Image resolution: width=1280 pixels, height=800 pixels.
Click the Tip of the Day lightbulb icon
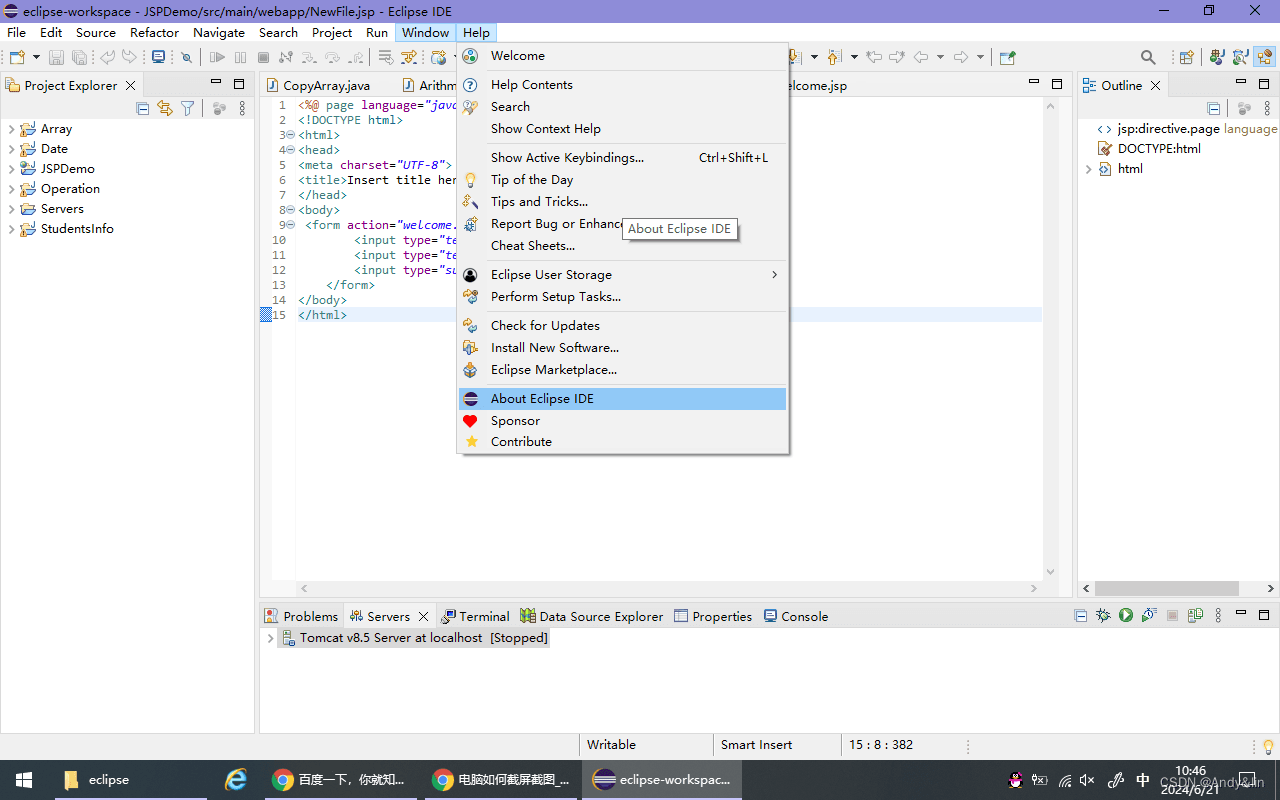[470, 180]
